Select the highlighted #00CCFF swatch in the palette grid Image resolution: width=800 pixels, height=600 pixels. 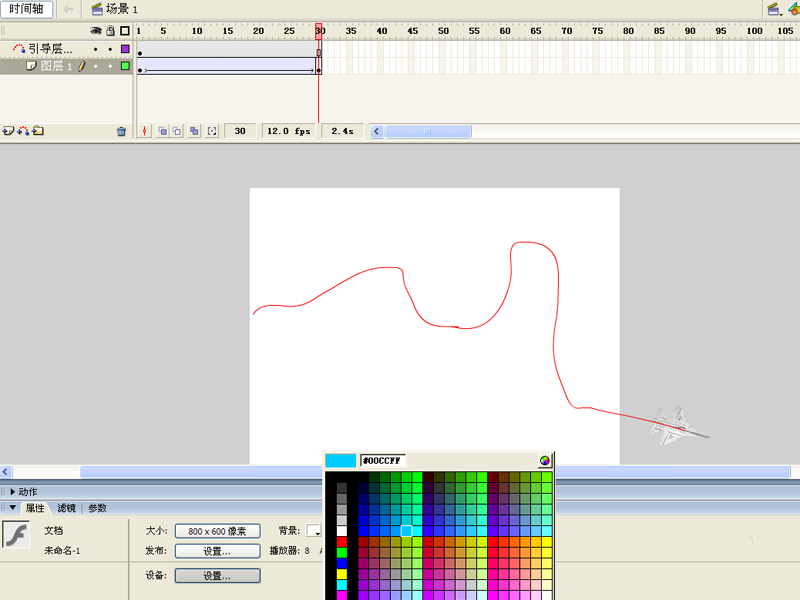[x=407, y=531]
